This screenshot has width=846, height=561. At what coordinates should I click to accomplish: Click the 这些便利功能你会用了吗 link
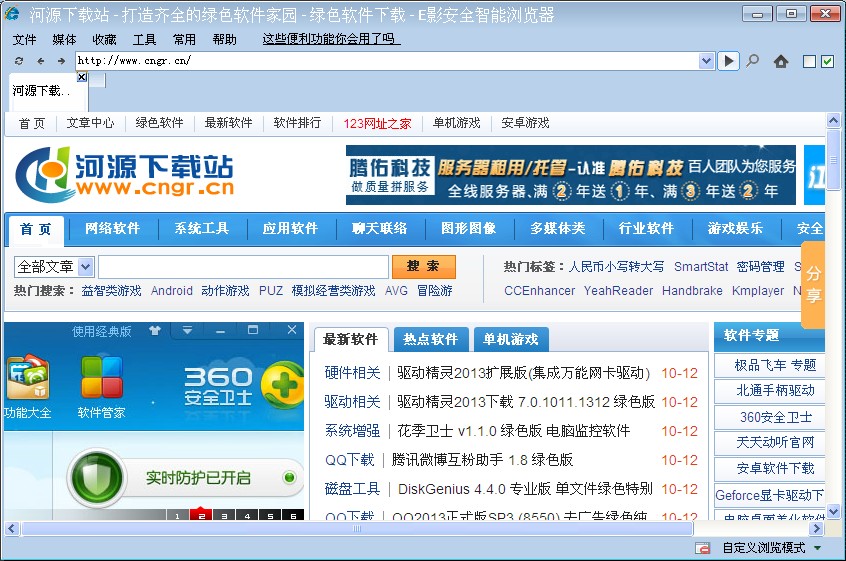[x=331, y=39]
